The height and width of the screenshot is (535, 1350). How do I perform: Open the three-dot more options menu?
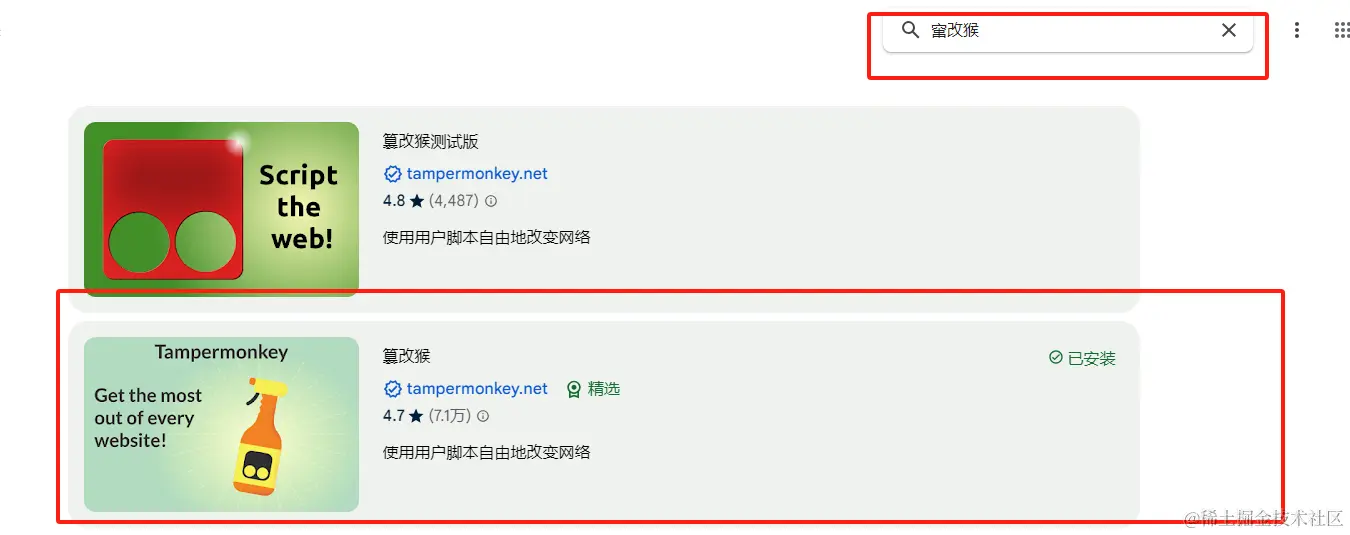[x=1297, y=30]
